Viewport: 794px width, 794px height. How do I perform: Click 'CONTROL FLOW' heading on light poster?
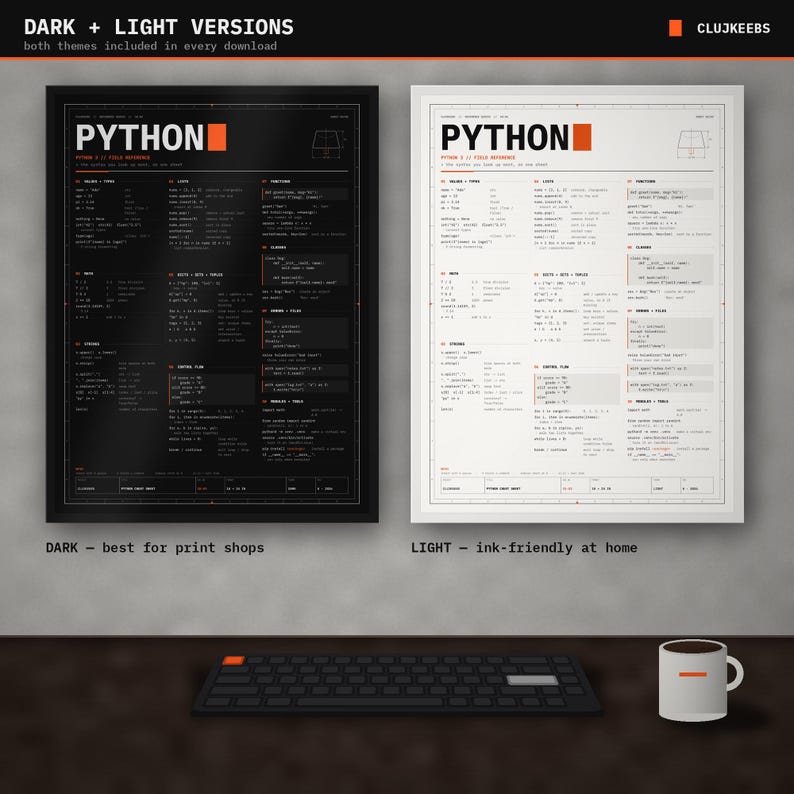pyautogui.click(x=555, y=367)
